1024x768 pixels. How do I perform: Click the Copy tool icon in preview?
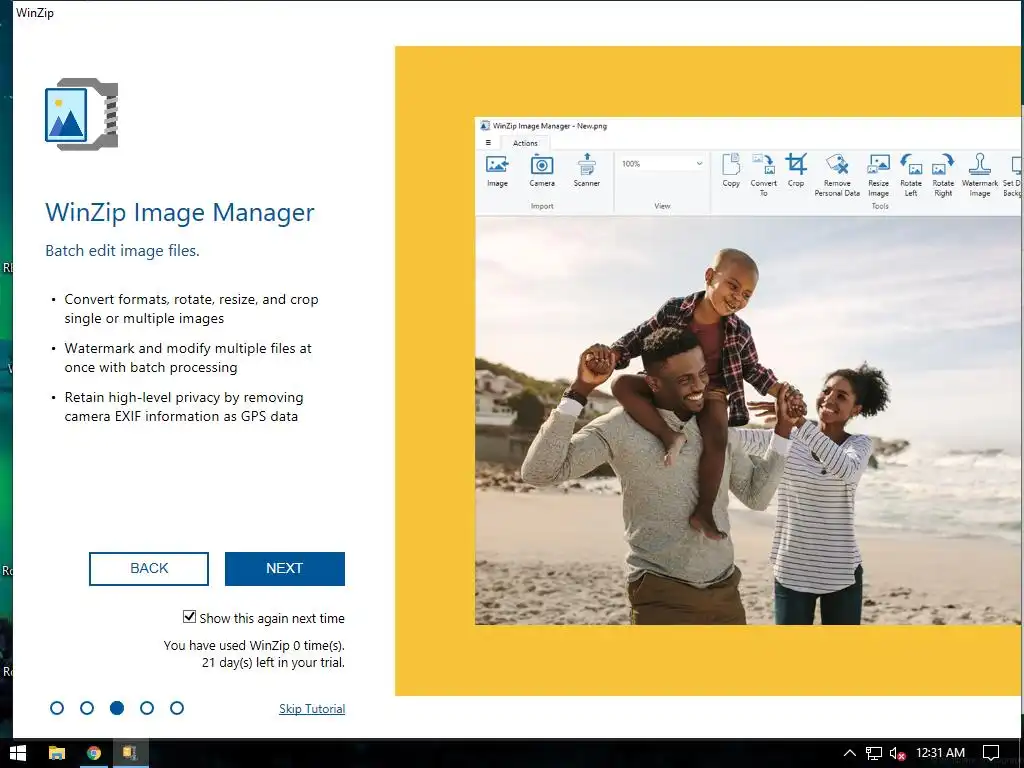731,171
